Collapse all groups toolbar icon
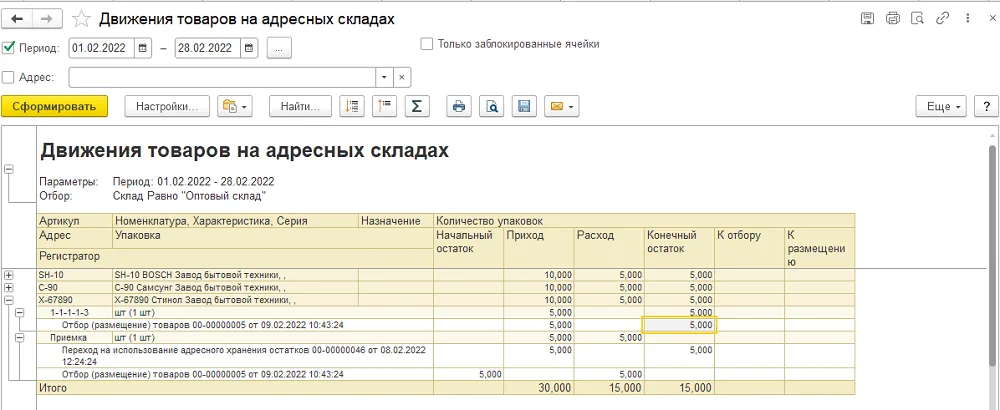Viewport: 1000px width, 410px height. pyautogui.click(x=385, y=106)
